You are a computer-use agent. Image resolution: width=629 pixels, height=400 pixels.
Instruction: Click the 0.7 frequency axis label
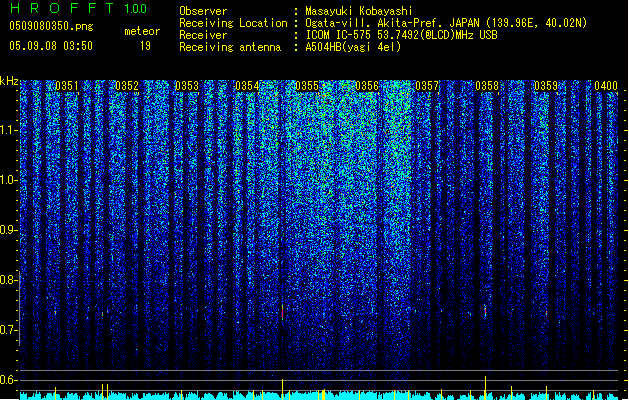[x=8, y=330]
